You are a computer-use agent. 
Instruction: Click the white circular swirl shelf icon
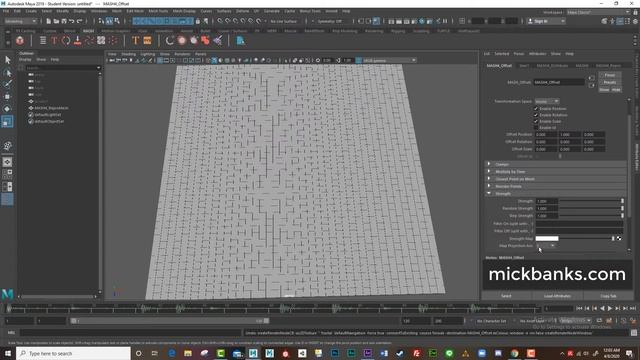pos(170,40)
